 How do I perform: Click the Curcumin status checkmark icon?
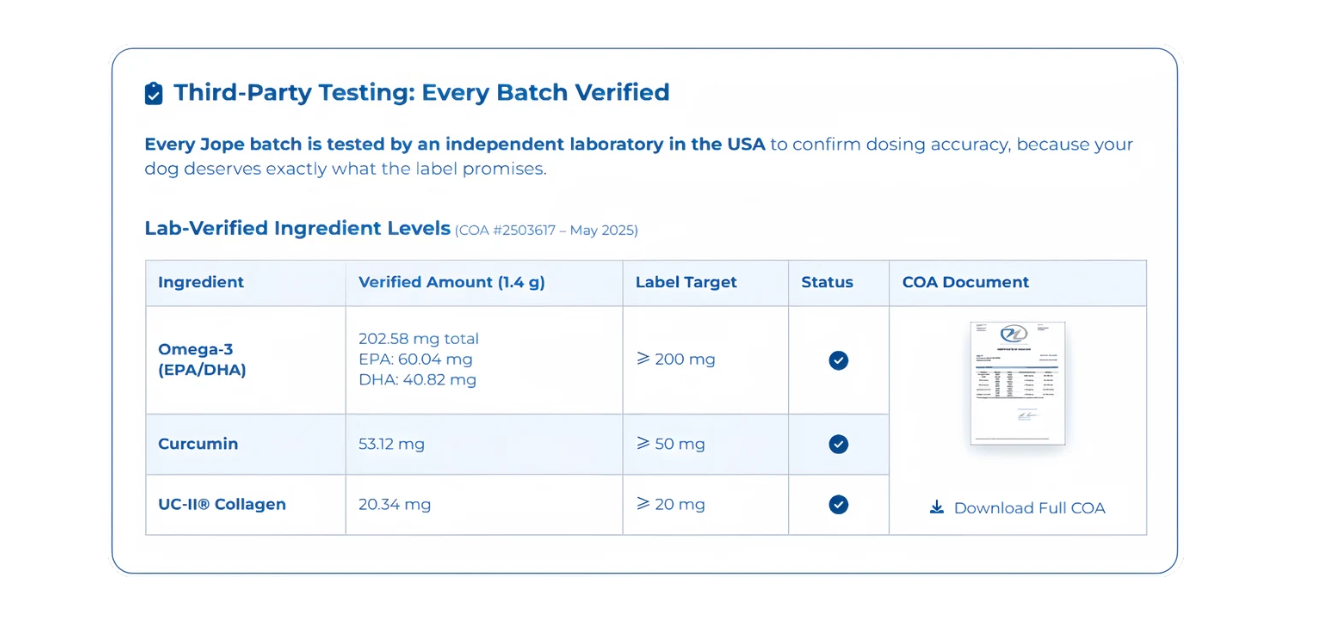click(x=838, y=444)
